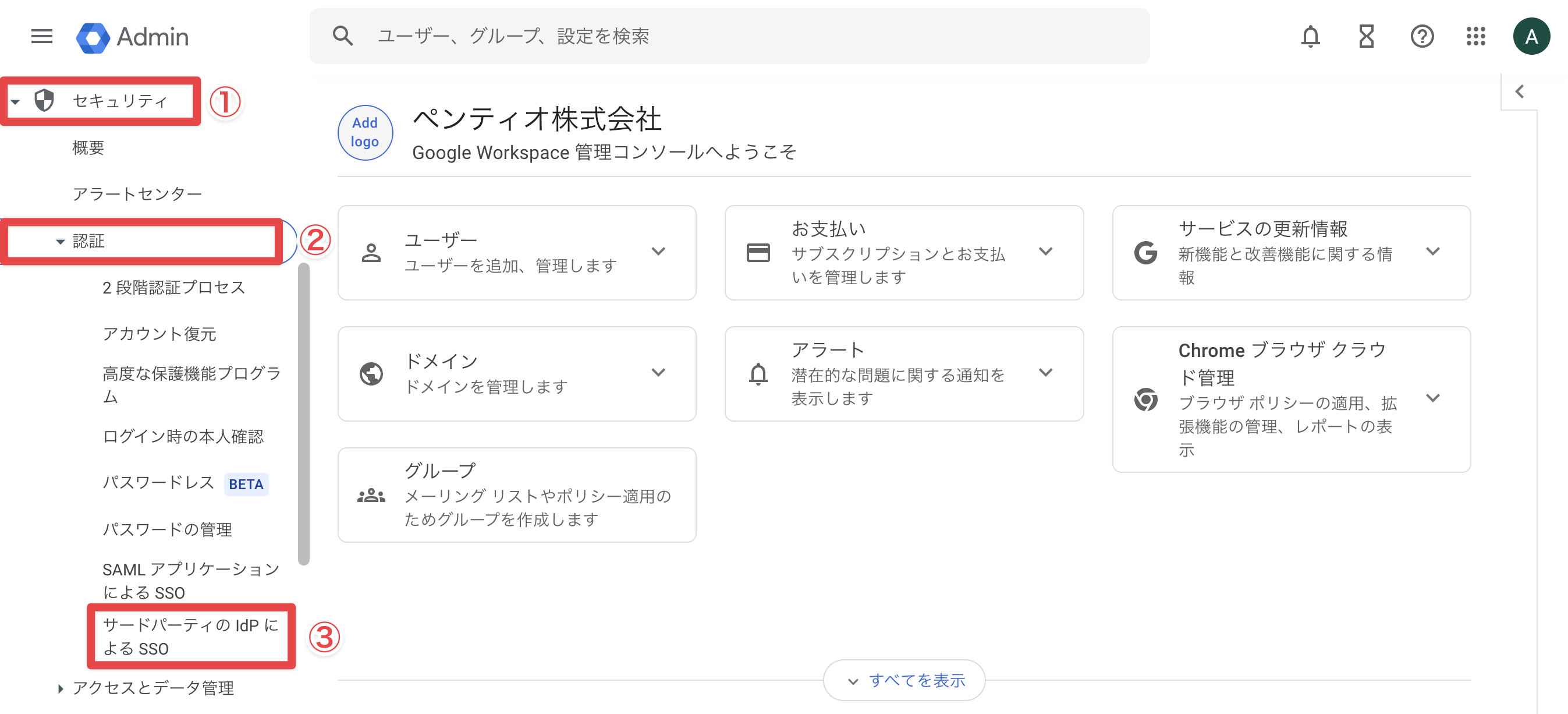Image resolution: width=1568 pixels, height=714 pixels.
Task: Open 2 段階認証プロセス
Action: click(173, 288)
